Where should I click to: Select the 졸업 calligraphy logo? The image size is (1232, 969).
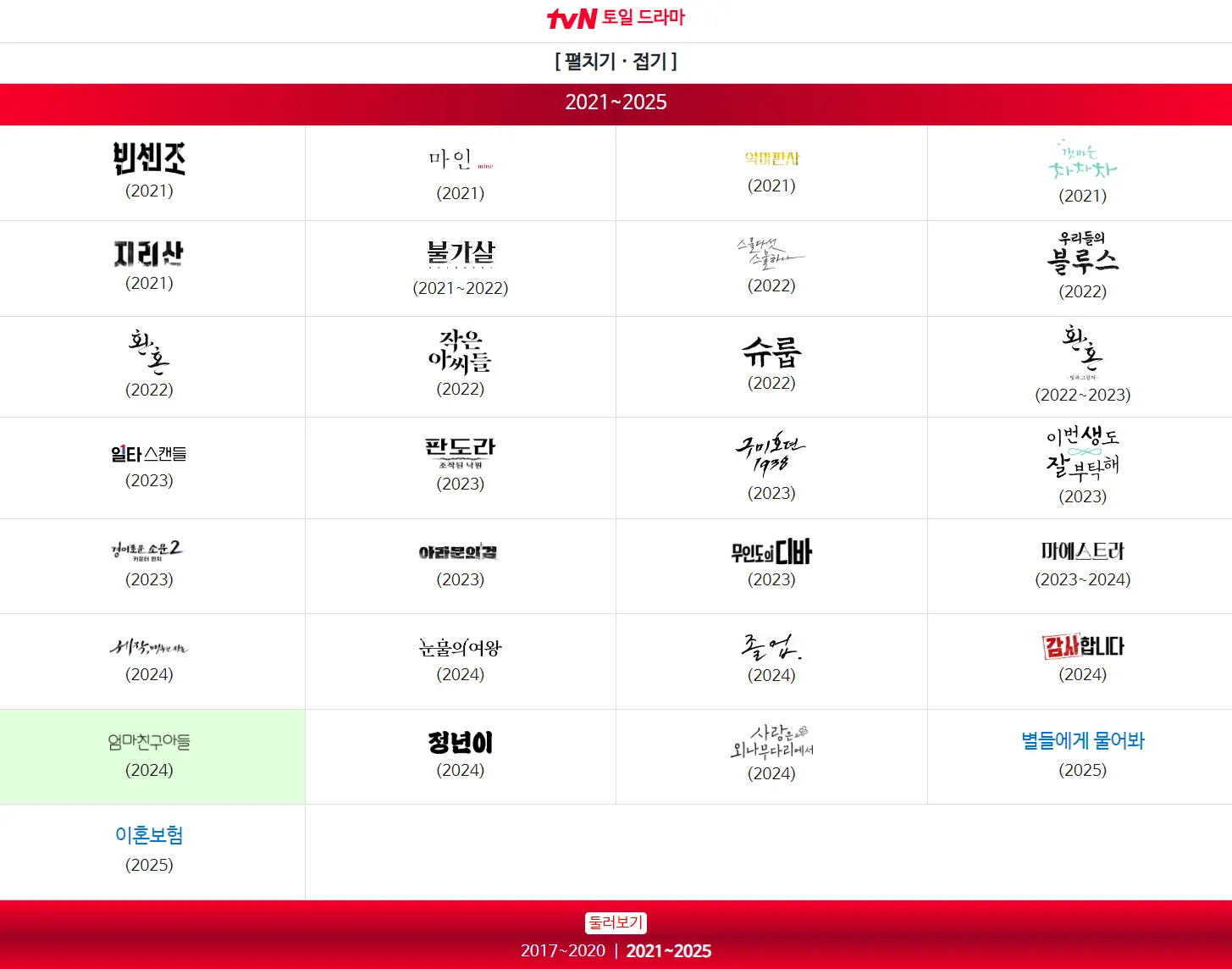pyautogui.click(x=771, y=647)
